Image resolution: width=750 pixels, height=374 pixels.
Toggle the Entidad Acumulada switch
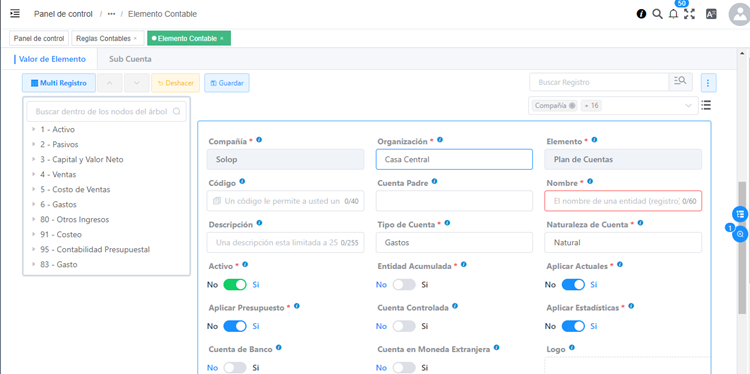404,285
